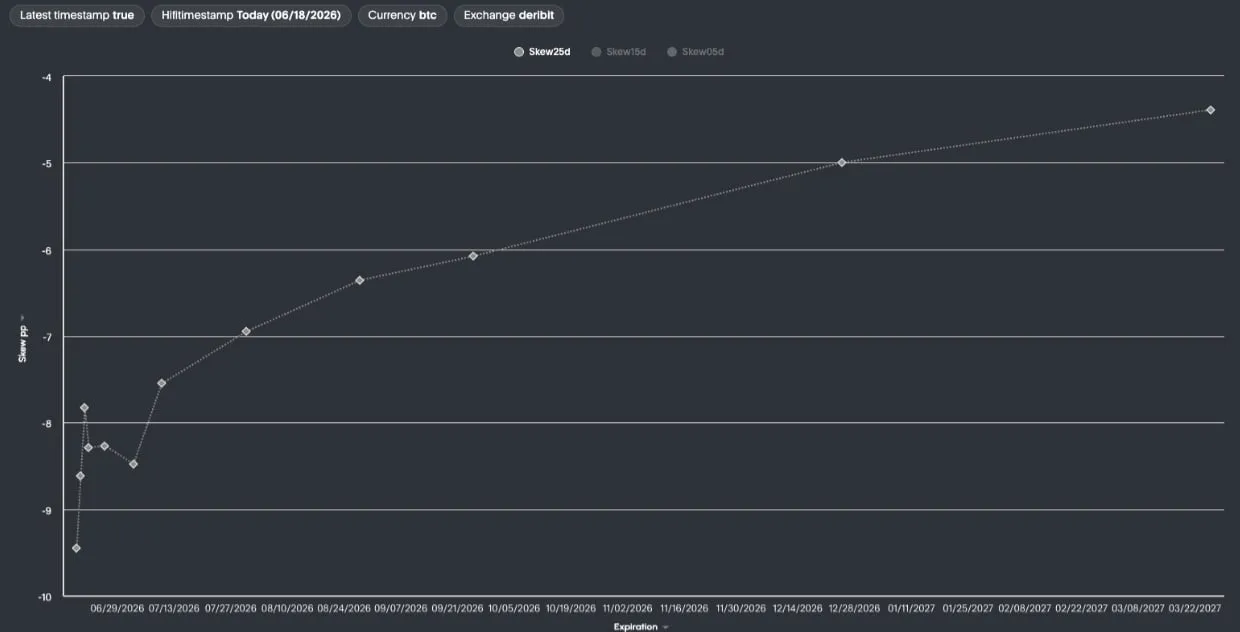Click the 06/29/2026 axis label

[x=118, y=608]
